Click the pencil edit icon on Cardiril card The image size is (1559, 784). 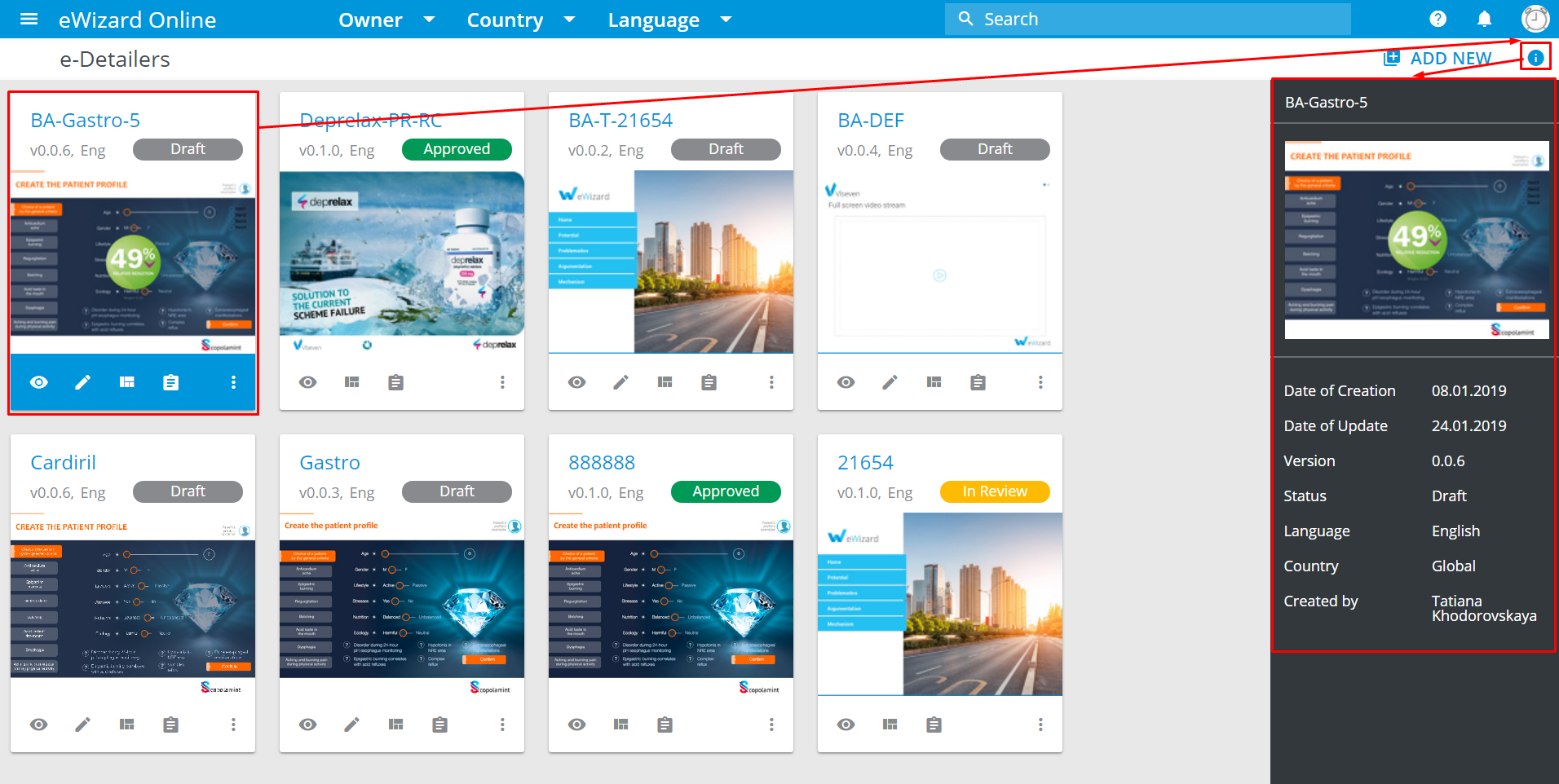pyautogui.click(x=83, y=725)
